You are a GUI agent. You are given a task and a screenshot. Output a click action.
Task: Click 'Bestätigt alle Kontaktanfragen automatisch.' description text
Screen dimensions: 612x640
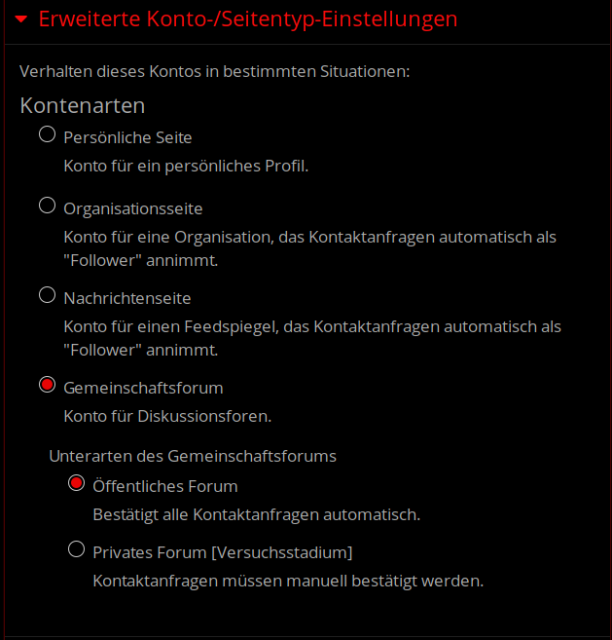(x=256, y=515)
